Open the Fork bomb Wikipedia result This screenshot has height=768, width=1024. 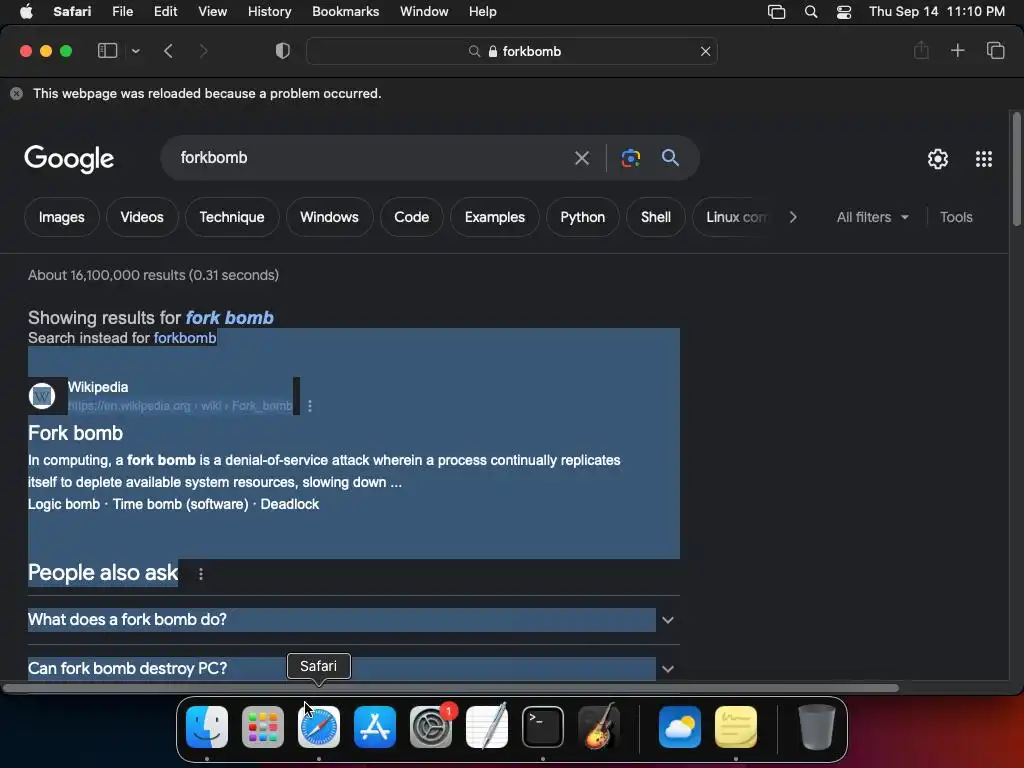[76, 433]
